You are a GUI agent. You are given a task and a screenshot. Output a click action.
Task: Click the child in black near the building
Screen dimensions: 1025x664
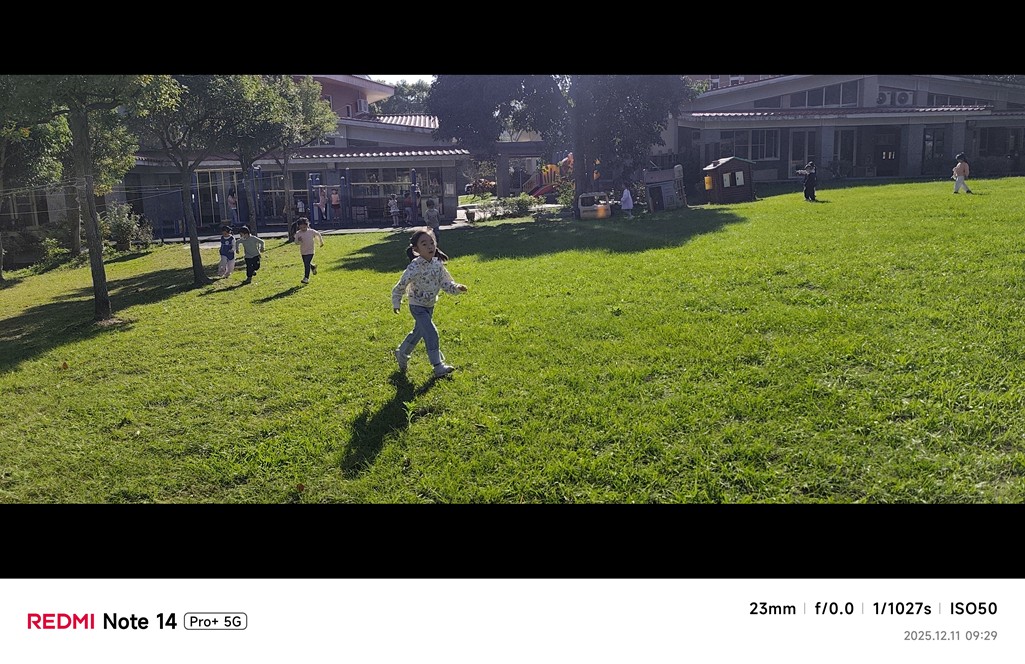[x=809, y=182]
